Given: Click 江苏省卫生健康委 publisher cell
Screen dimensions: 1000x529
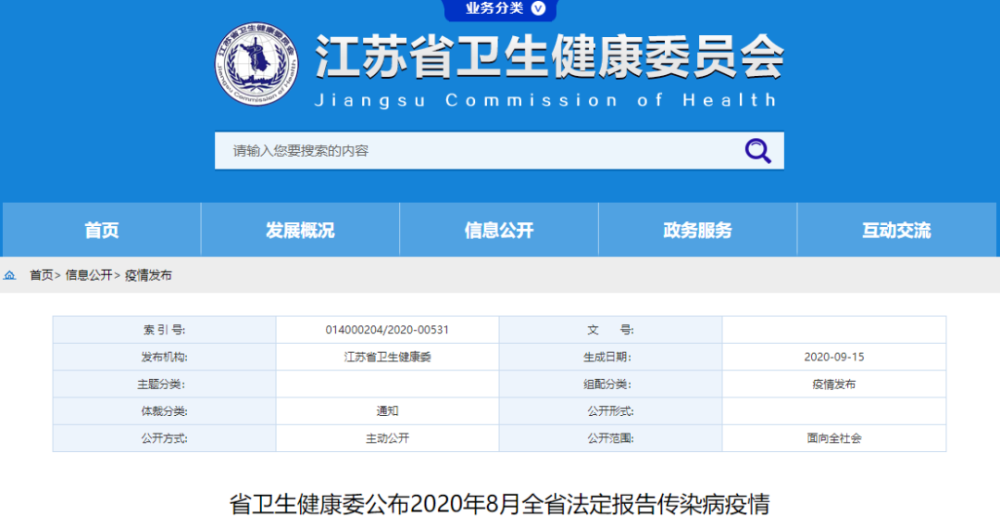Looking at the screenshot, I should (x=387, y=357).
